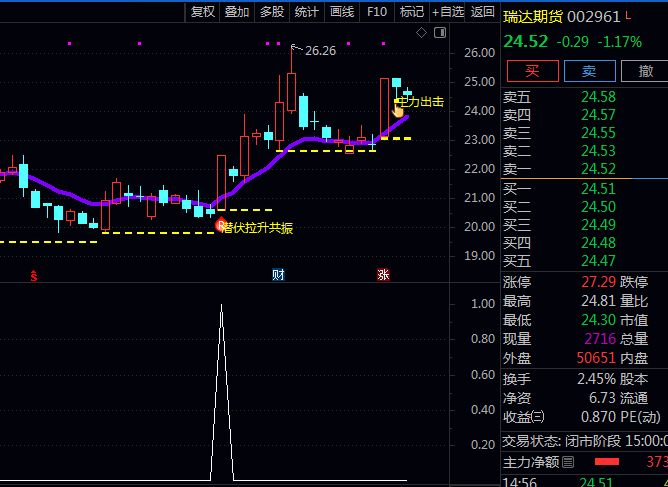Screen dimensions: 668x487
Task: Click the 26.26 high price label
Action: click(320, 51)
